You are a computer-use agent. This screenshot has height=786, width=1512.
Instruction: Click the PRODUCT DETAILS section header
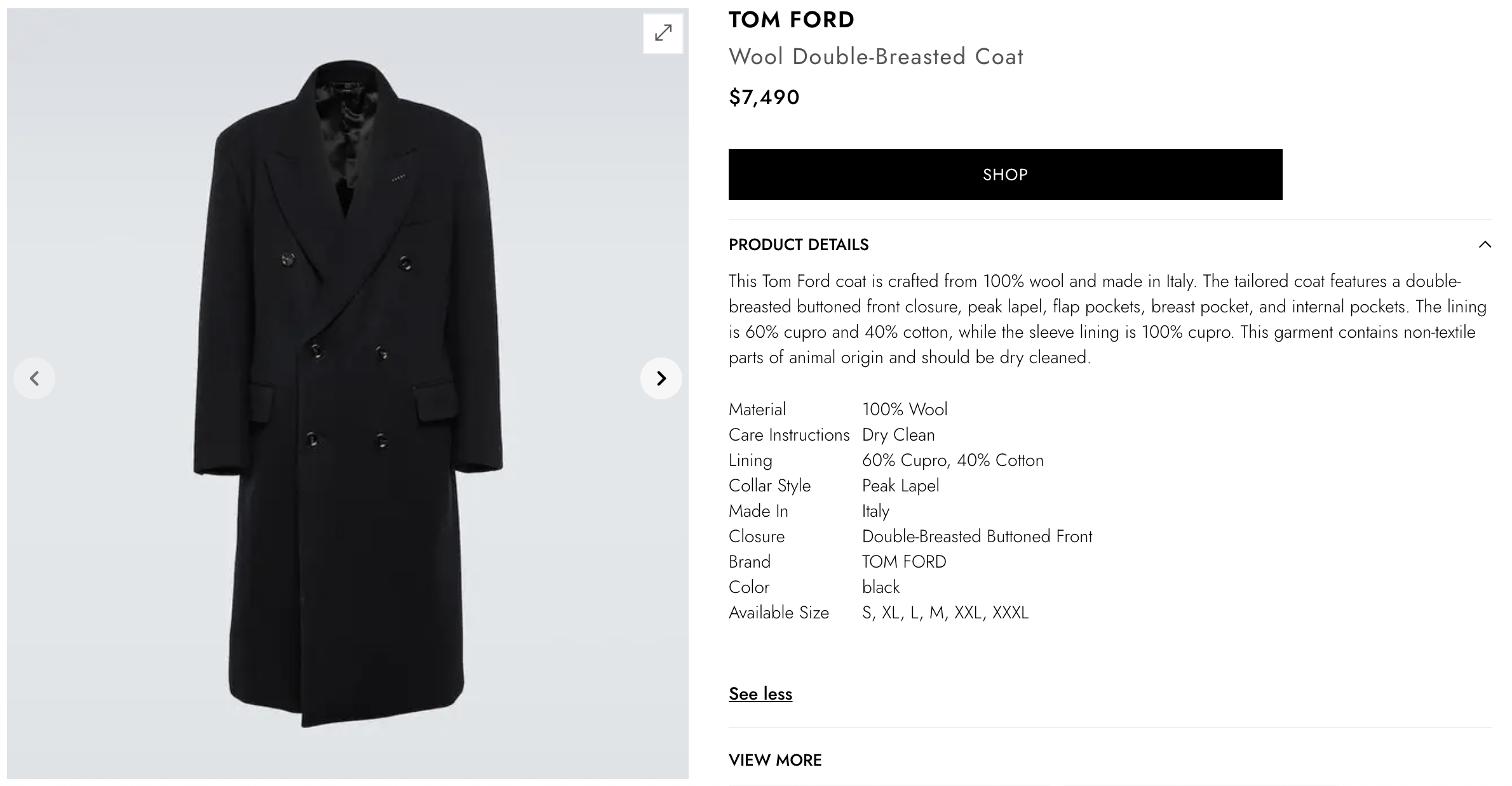point(799,245)
